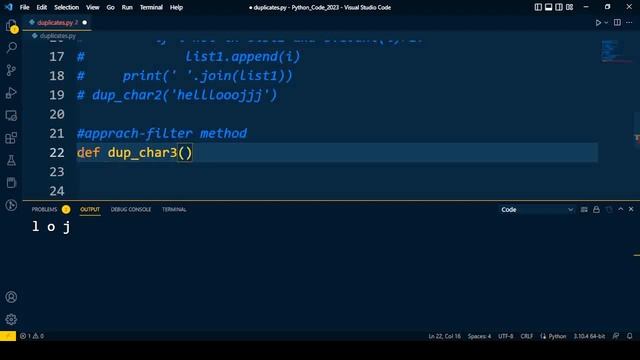The image size is (640, 360).
Task: Open output log in editor
Action: pos(609,209)
